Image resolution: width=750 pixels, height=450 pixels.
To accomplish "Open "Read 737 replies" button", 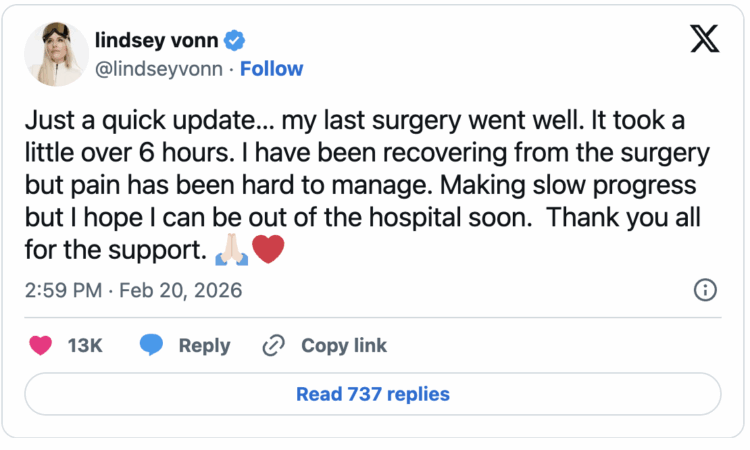I will pos(373,394).
